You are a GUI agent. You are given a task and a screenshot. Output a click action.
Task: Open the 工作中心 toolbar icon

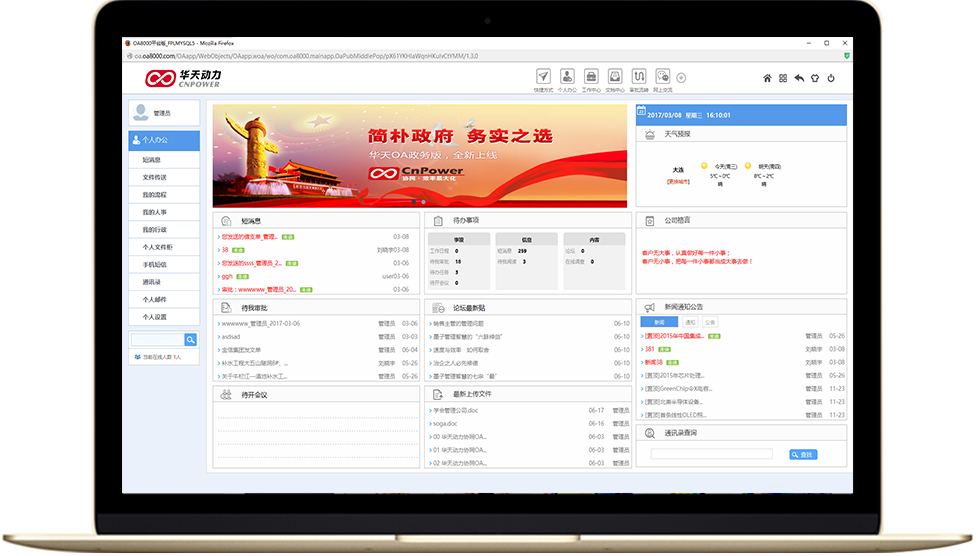591,77
